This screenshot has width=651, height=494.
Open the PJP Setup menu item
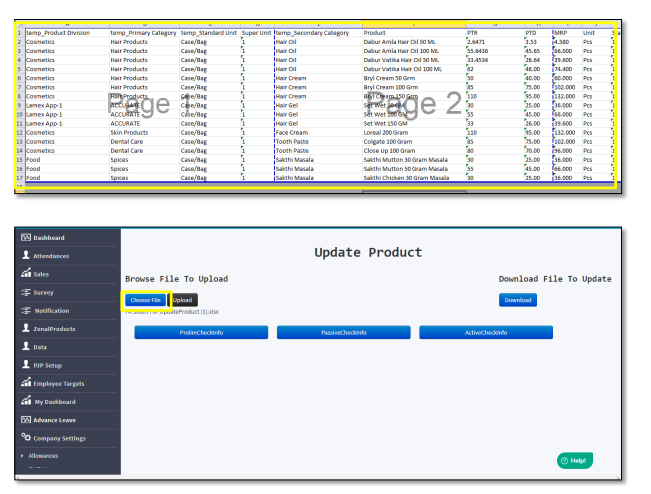(48, 366)
